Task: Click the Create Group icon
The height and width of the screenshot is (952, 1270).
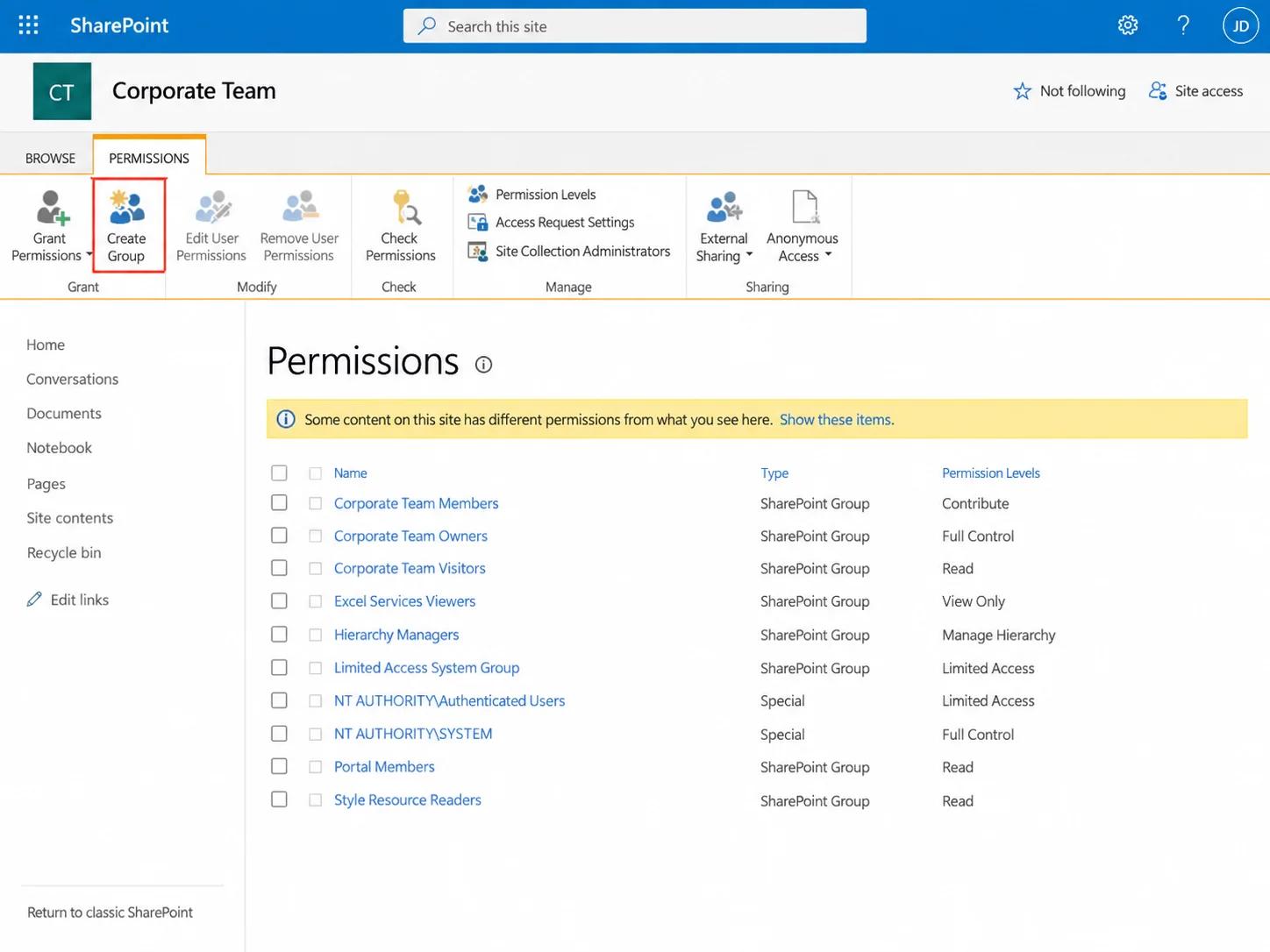Action: click(x=126, y=208)
